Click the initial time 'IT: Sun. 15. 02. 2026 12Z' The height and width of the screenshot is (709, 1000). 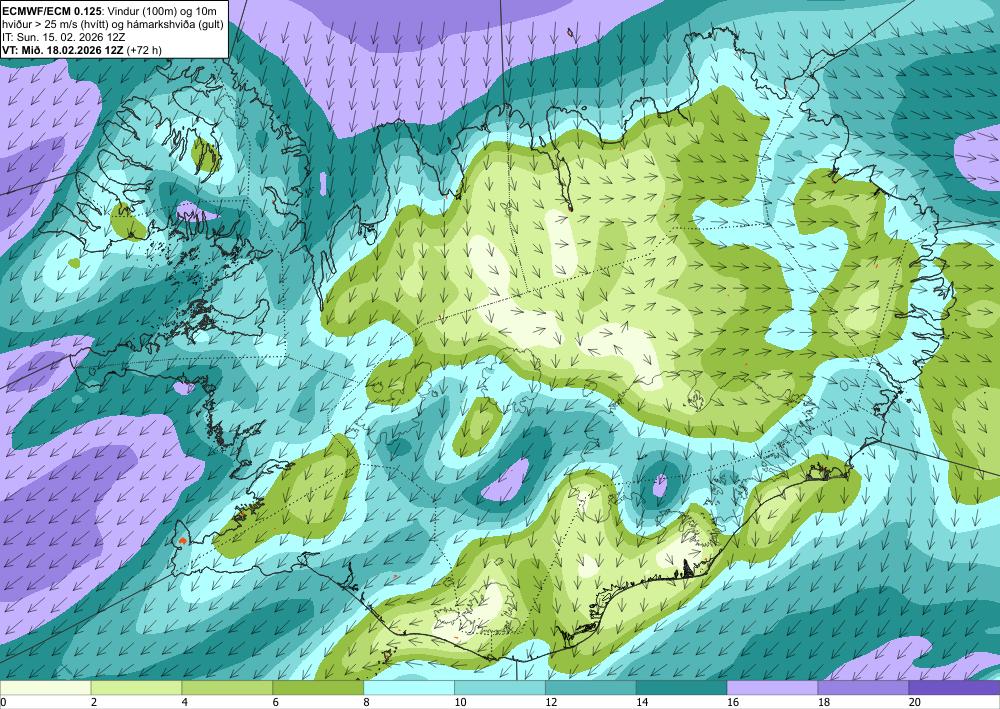click(64, 37)
